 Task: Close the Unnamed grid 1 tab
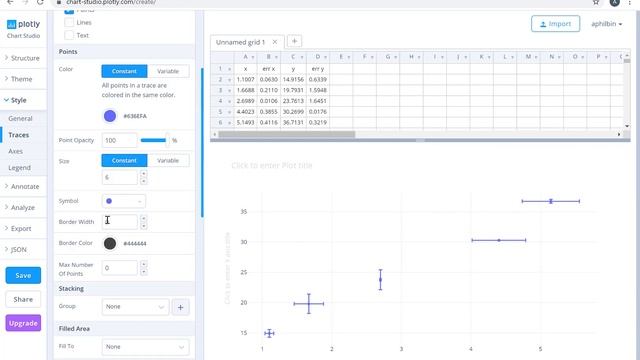(275, 42)
